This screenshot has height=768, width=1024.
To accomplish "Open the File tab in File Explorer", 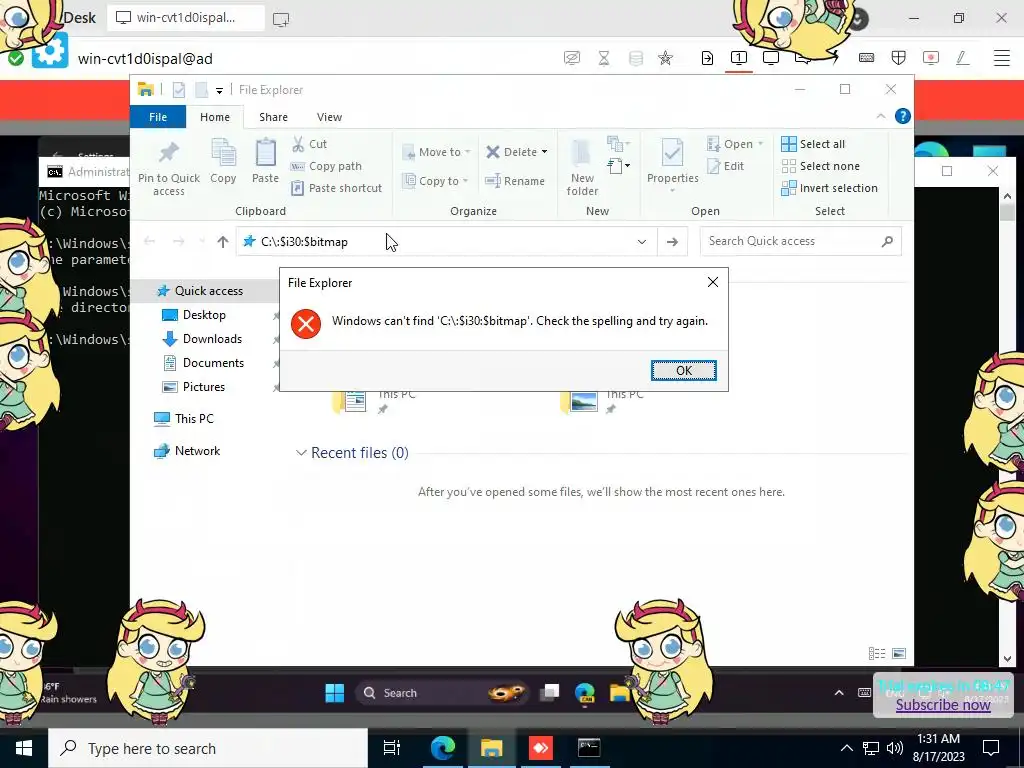I will coord(158,117).
